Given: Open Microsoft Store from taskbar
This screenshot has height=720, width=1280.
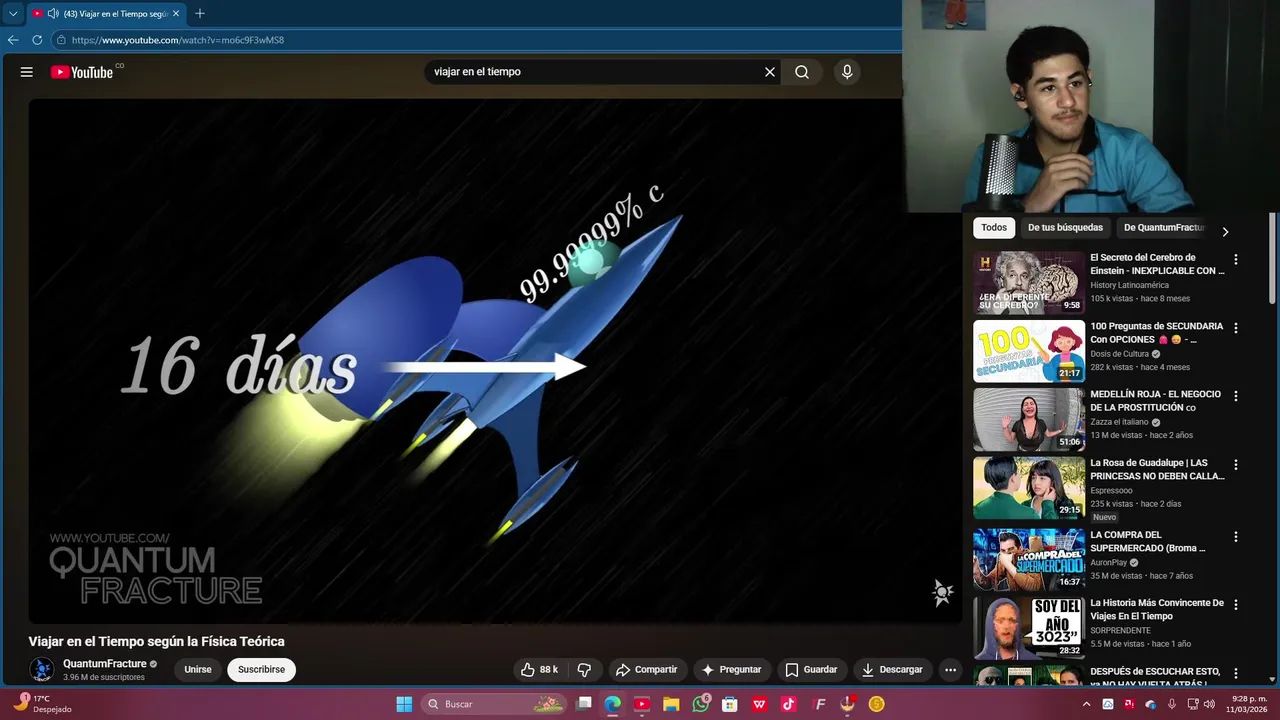Looking at the screenshot, I should 730,704.
